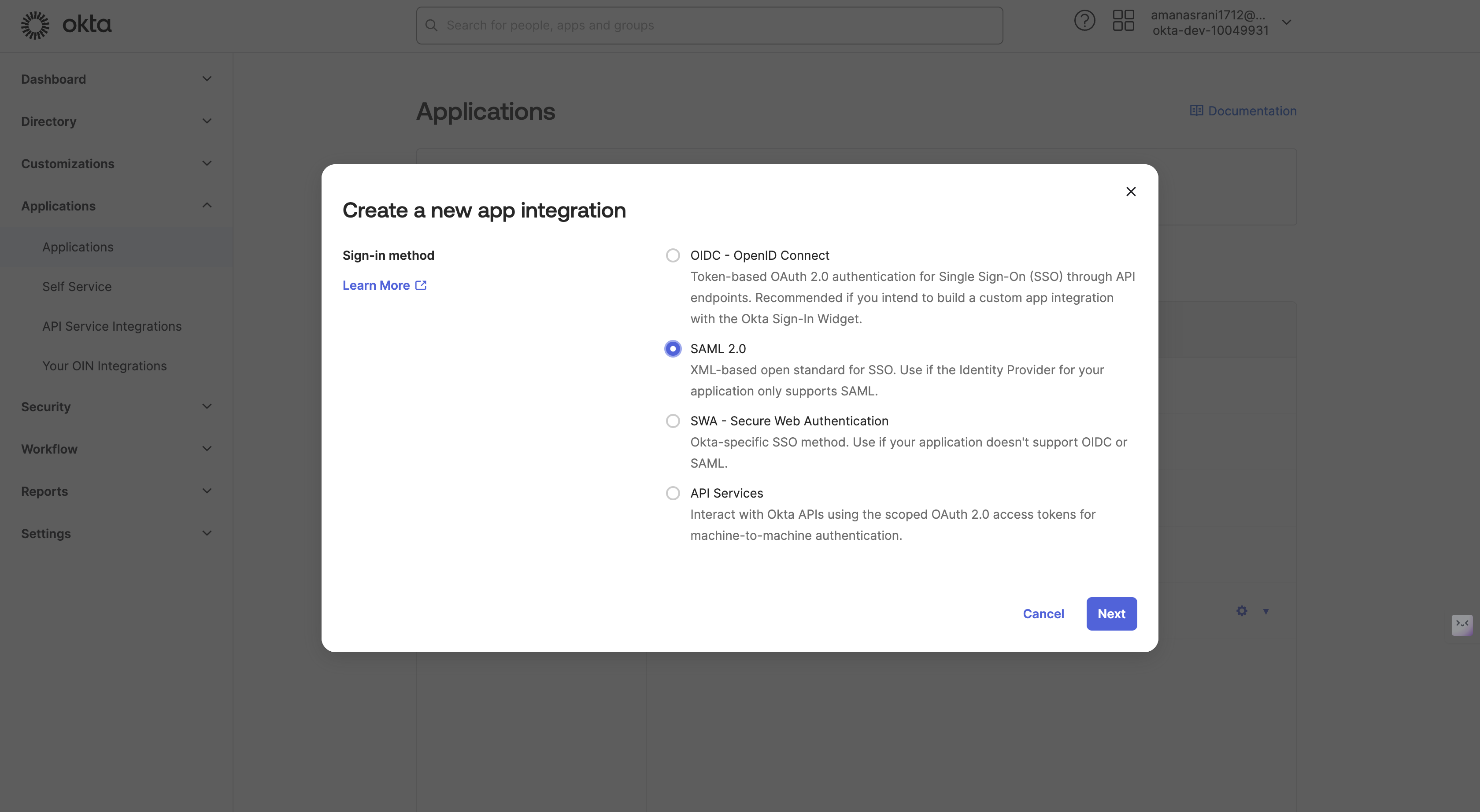
Task: Click the Cancel button
Action: 1043,613
